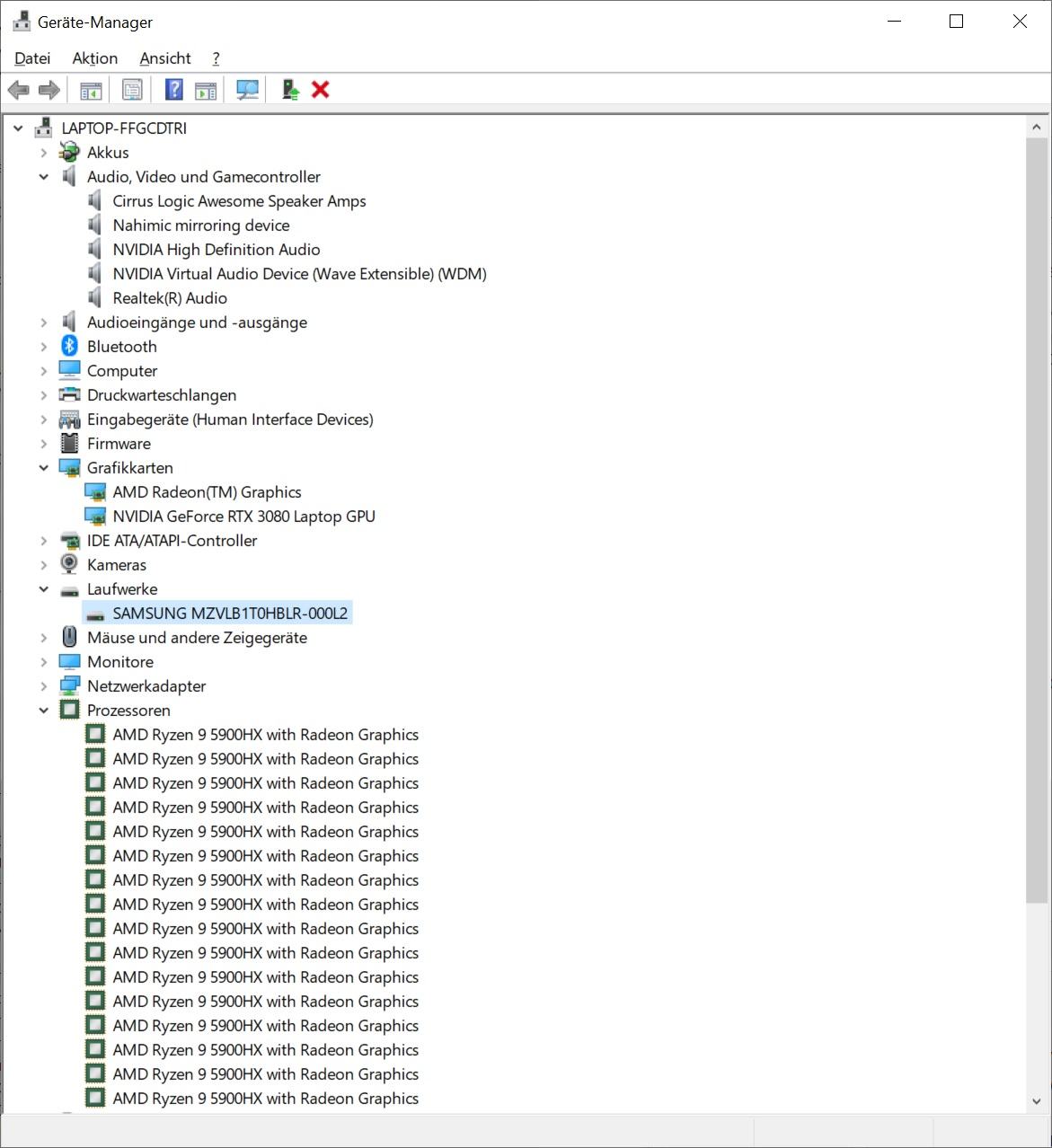Click the Forward arrow toolbar button
This screenshot has width=1052, height=1148.
point(49,90)
